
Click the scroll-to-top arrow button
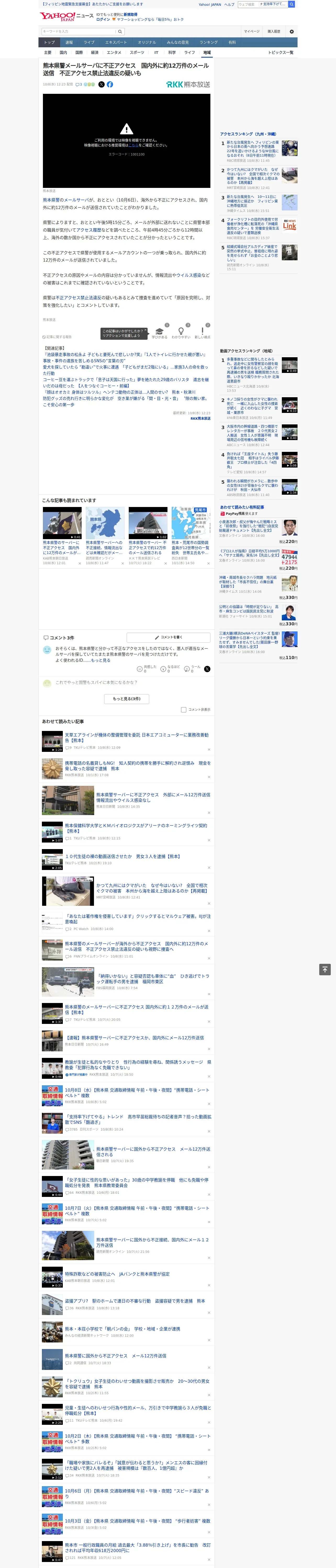(x=325, y=970)
